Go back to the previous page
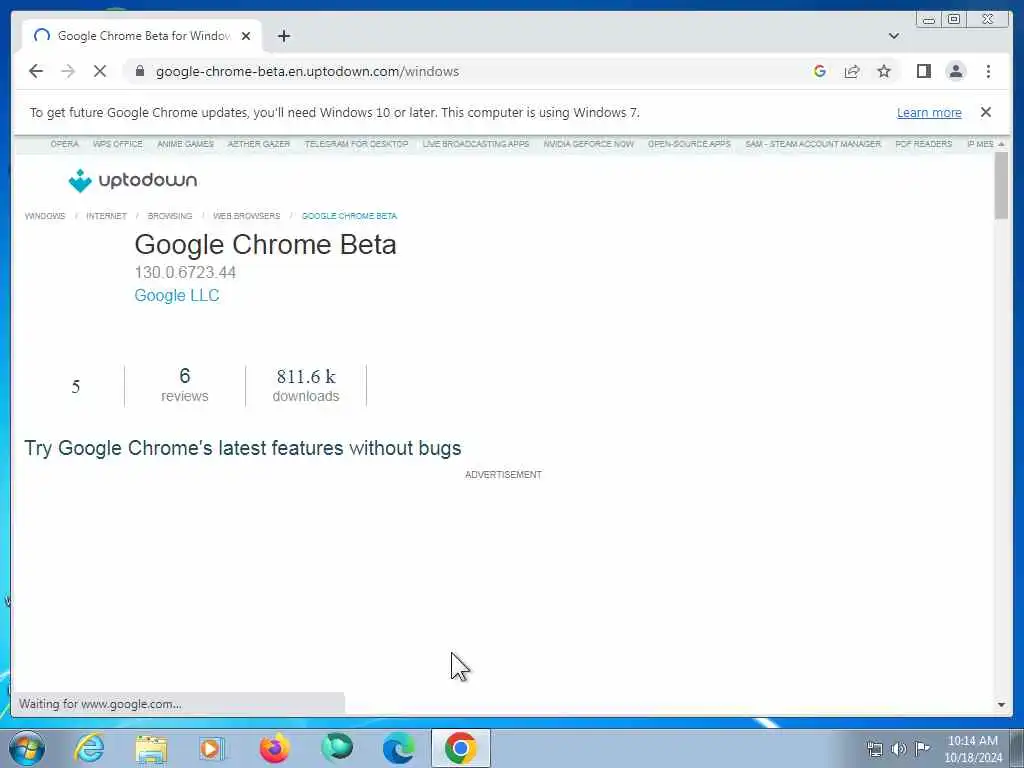The width and height of the screenshot is (1024, 768). tap(36, 71)
